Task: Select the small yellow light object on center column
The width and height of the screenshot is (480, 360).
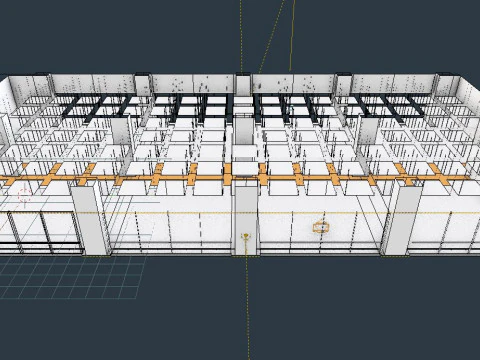Action: (x=246, y=237)
